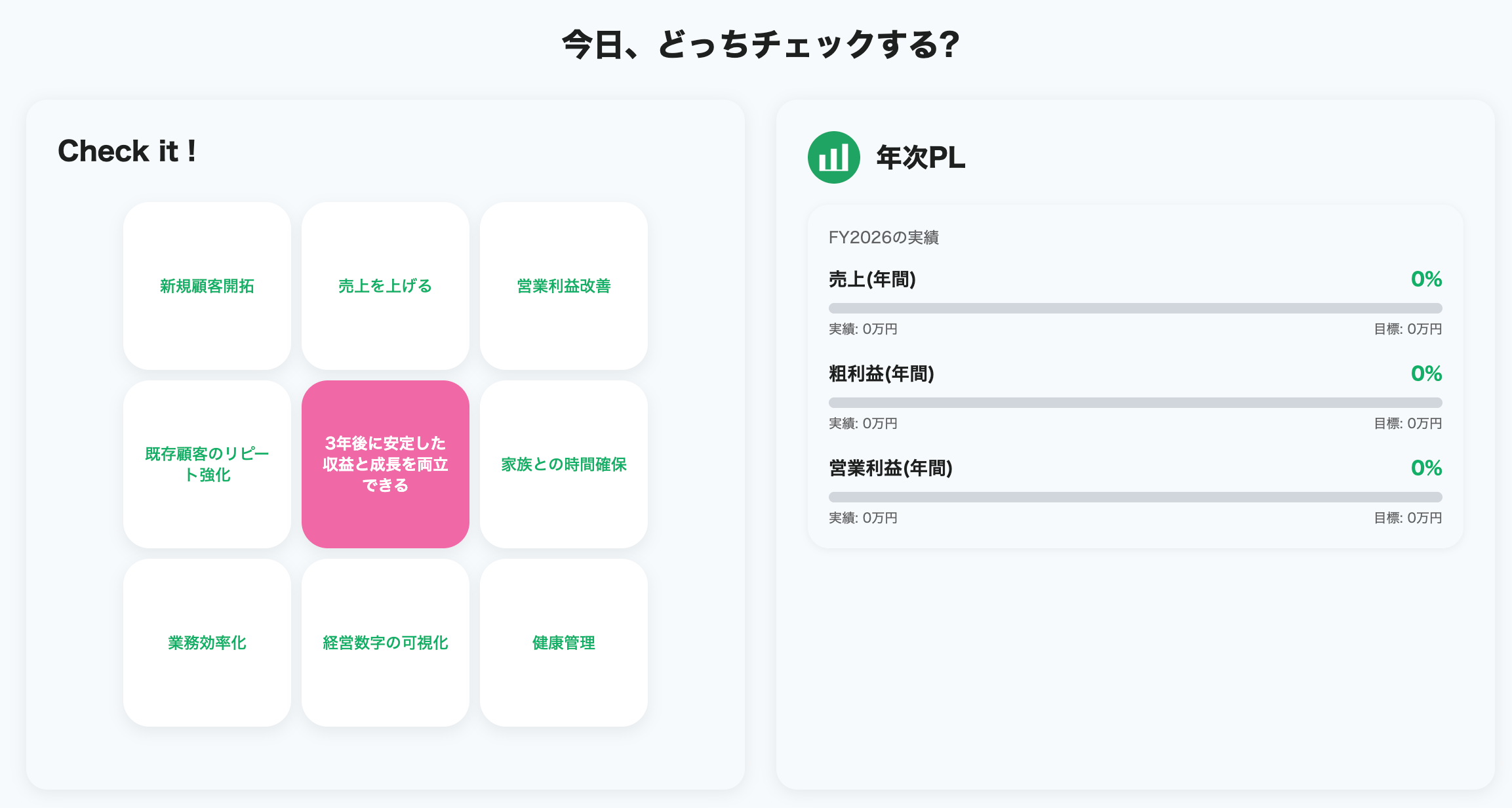Select the 新規顧客開拓 tile
This screenshot has width=1512, height=808.
[207, 286]
